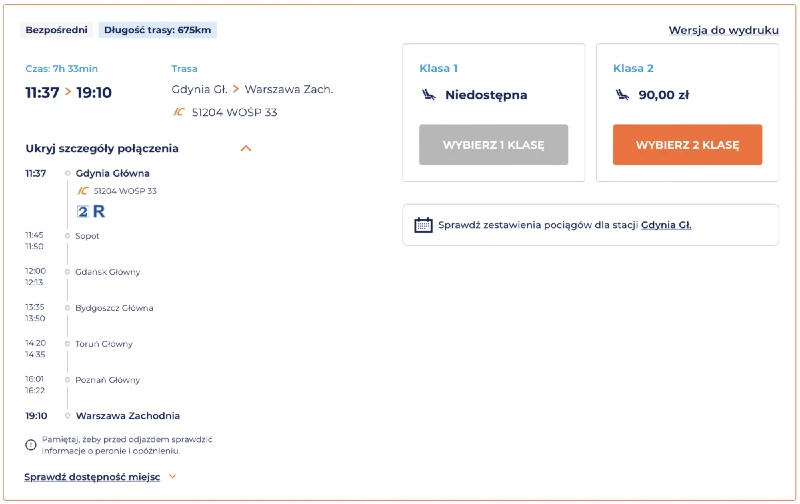Click the info icon by the platform reminder

pyautogui.click(x=31, y=444)
